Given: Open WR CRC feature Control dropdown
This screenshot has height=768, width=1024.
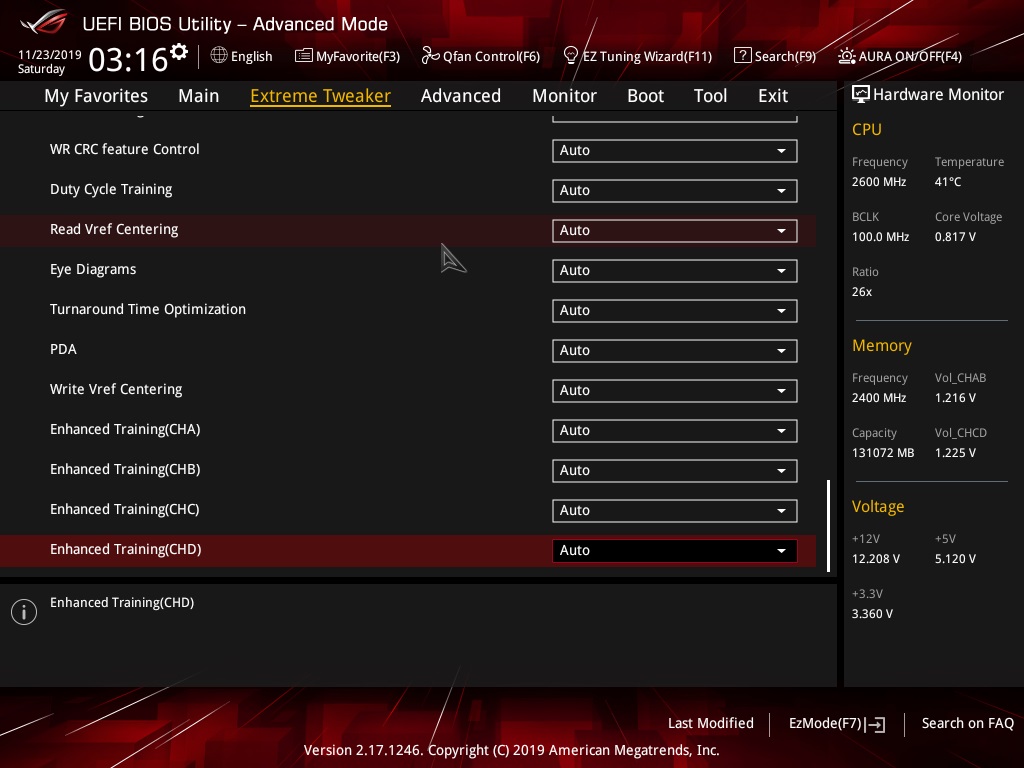Looking at the screenshot, I should 675,150.
